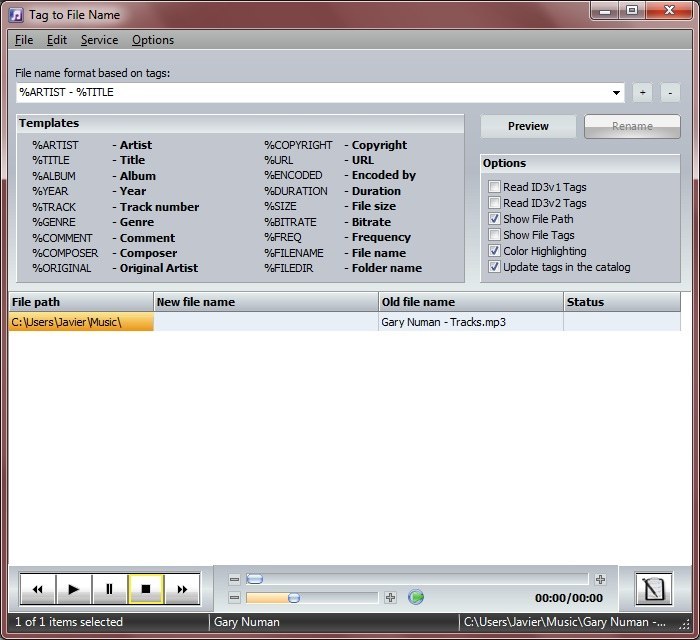Click the %ORIGINAL template tag
Image resolution: width=700 pixels, height=640 pixels.
[x=62, y=268]
